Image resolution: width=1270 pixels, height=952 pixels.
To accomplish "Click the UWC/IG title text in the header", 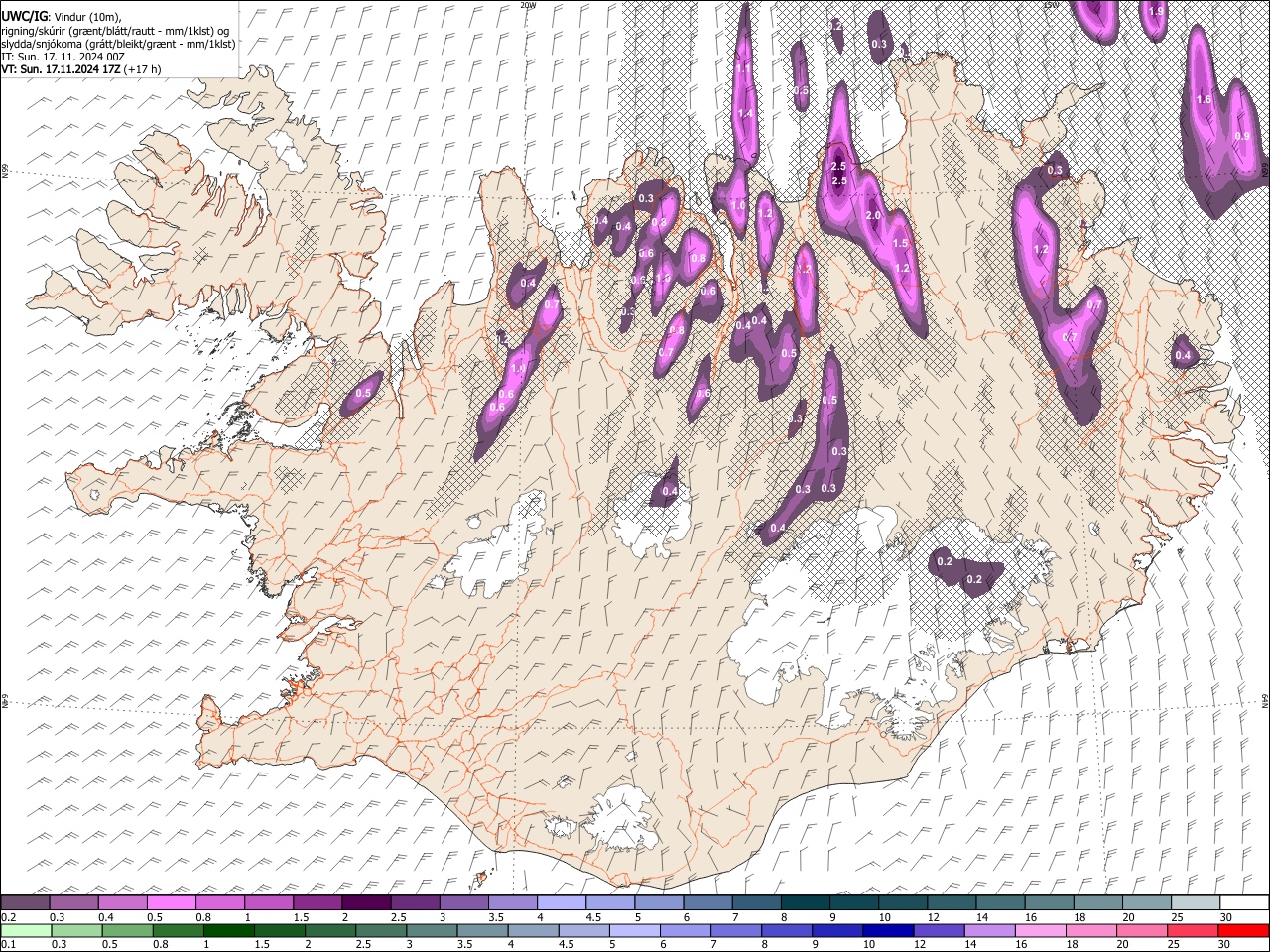I will coord(24,16).
